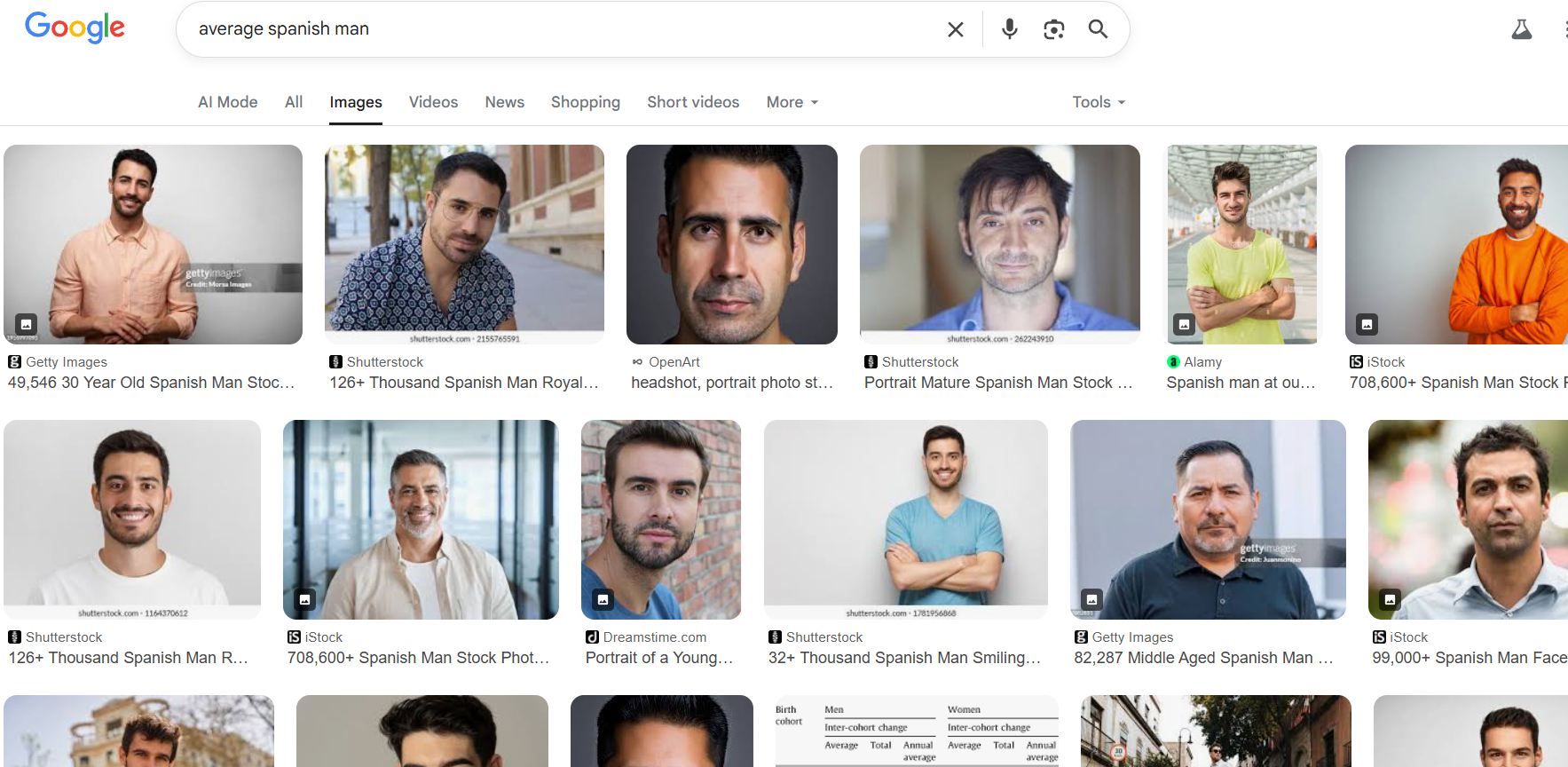Click Shutterstock favicon above 'Portrait Mature Spanish Man'

[x=871, y=362]
